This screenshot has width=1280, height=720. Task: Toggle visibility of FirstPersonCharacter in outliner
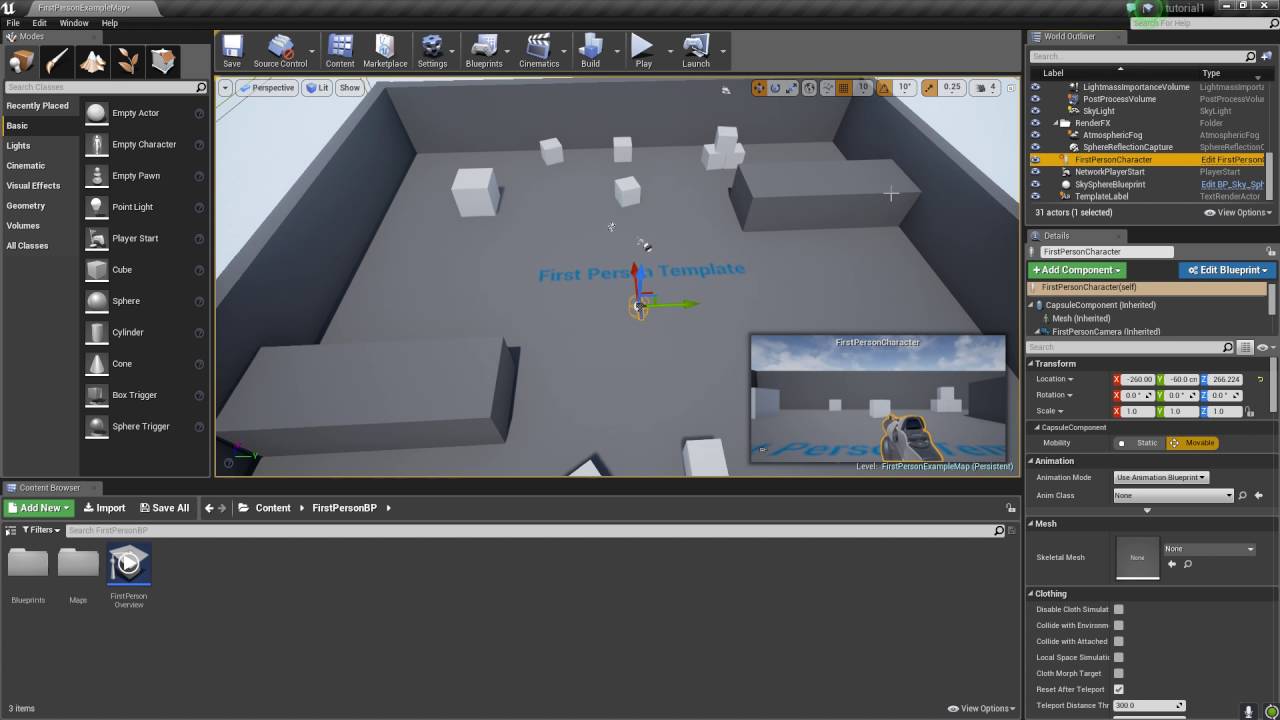[1035, 160]
